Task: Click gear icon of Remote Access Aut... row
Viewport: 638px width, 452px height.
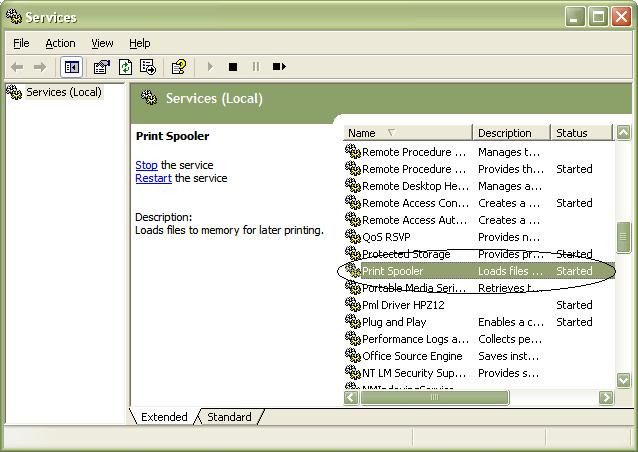Action: pyautogui.click(x=353, y=220)
